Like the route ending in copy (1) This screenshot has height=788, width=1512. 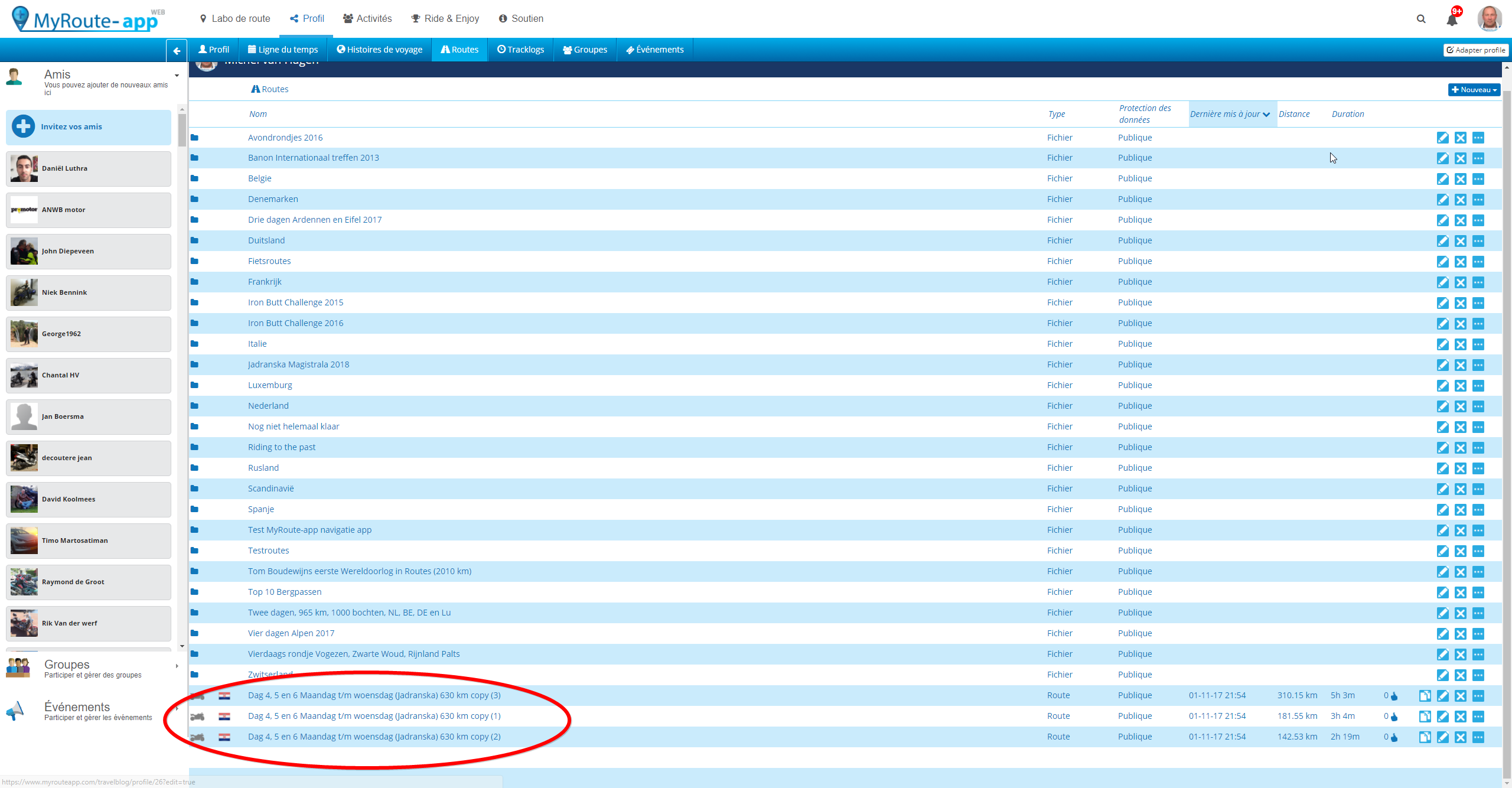click(x=1394, y=717)
